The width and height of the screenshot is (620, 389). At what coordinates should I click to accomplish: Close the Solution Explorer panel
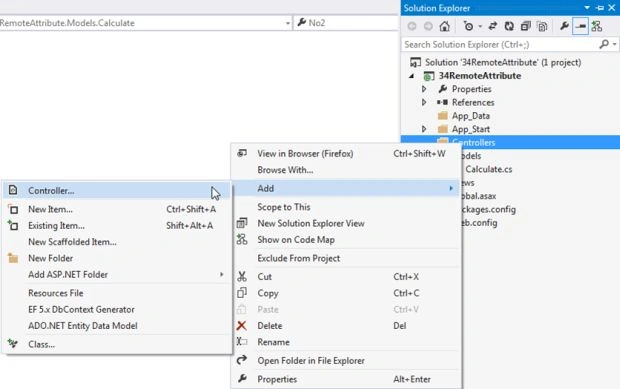pos(612,8)
